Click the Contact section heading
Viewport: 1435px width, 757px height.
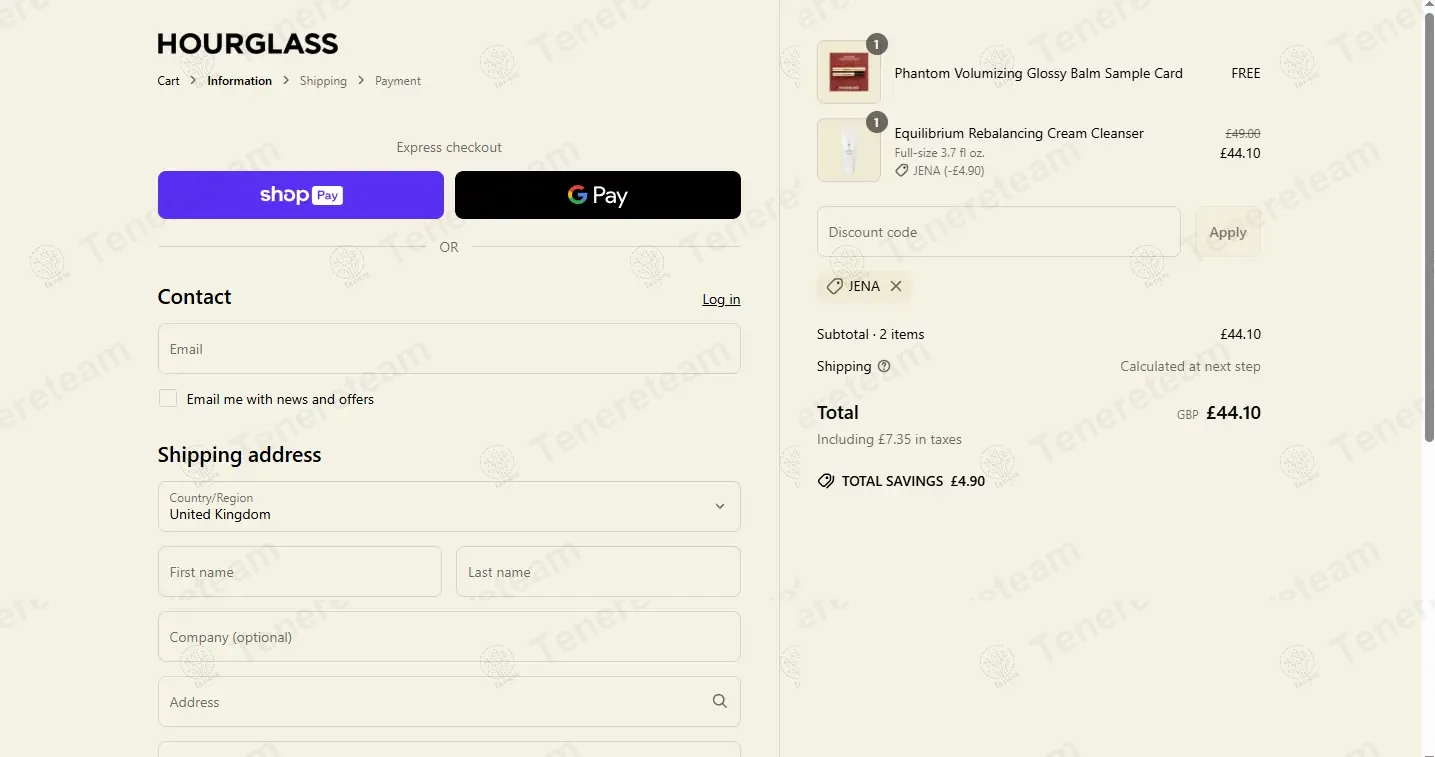[194, 297]
